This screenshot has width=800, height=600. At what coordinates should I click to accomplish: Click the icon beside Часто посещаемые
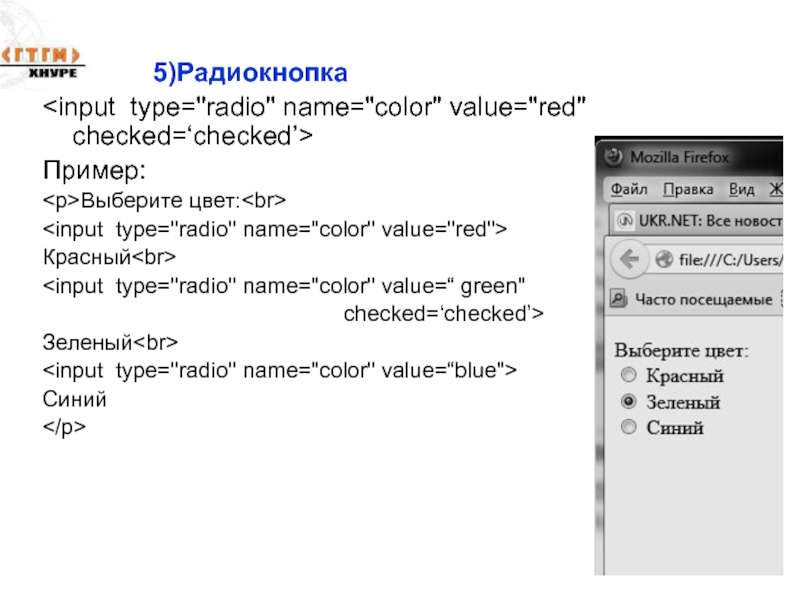pyautogui.click(x=620, y=299)
